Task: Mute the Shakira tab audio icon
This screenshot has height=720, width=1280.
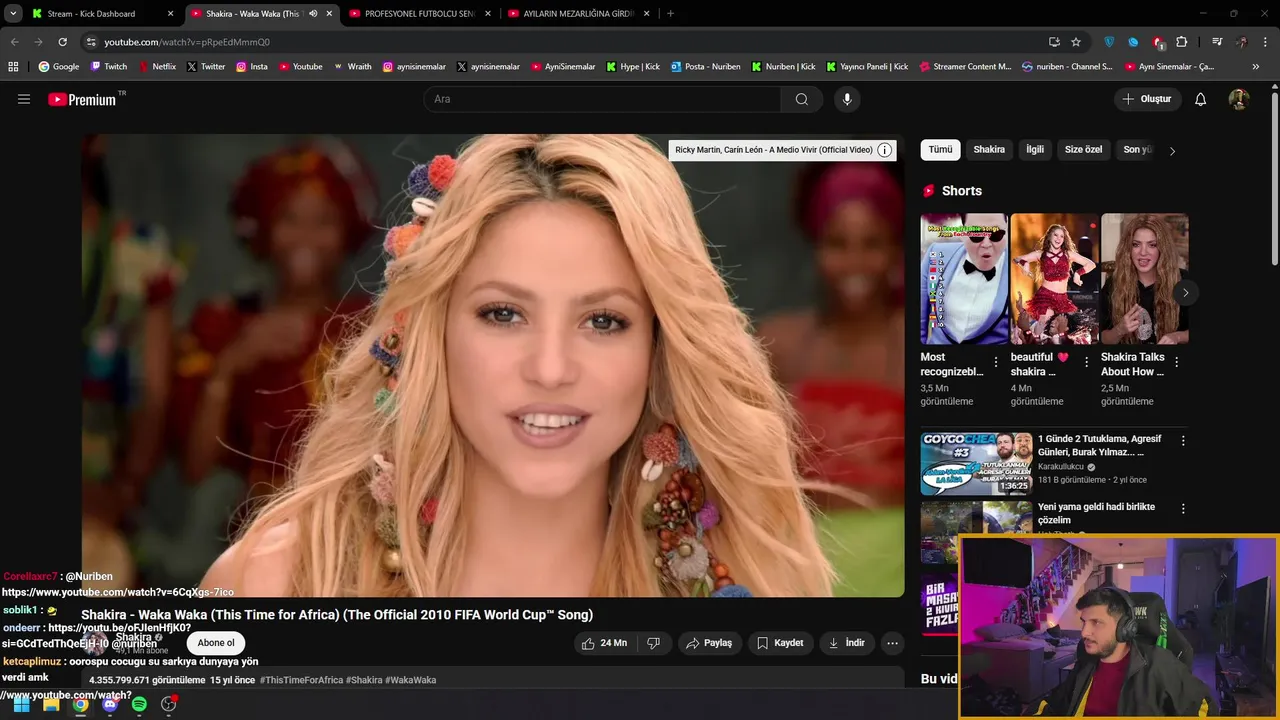Action: (313, 14)
